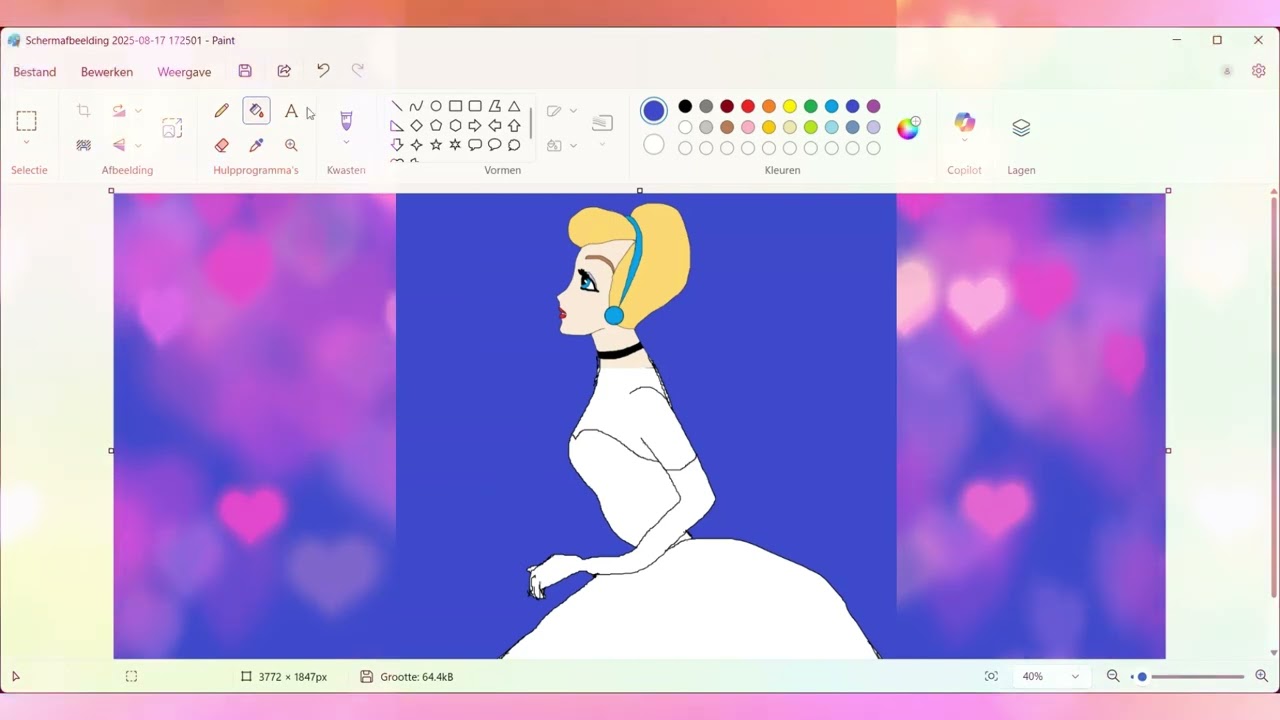Click the rectangular Selection tool

(27, 121)
